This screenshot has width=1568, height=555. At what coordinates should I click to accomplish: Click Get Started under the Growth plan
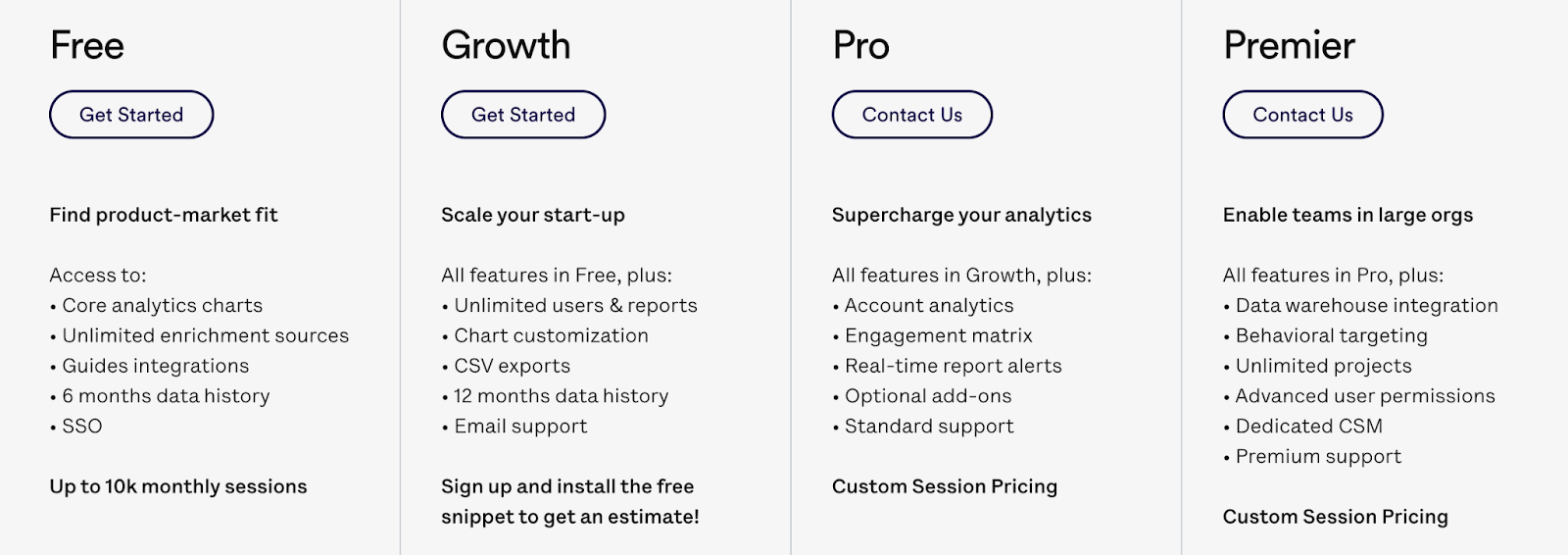click(523, 115)
